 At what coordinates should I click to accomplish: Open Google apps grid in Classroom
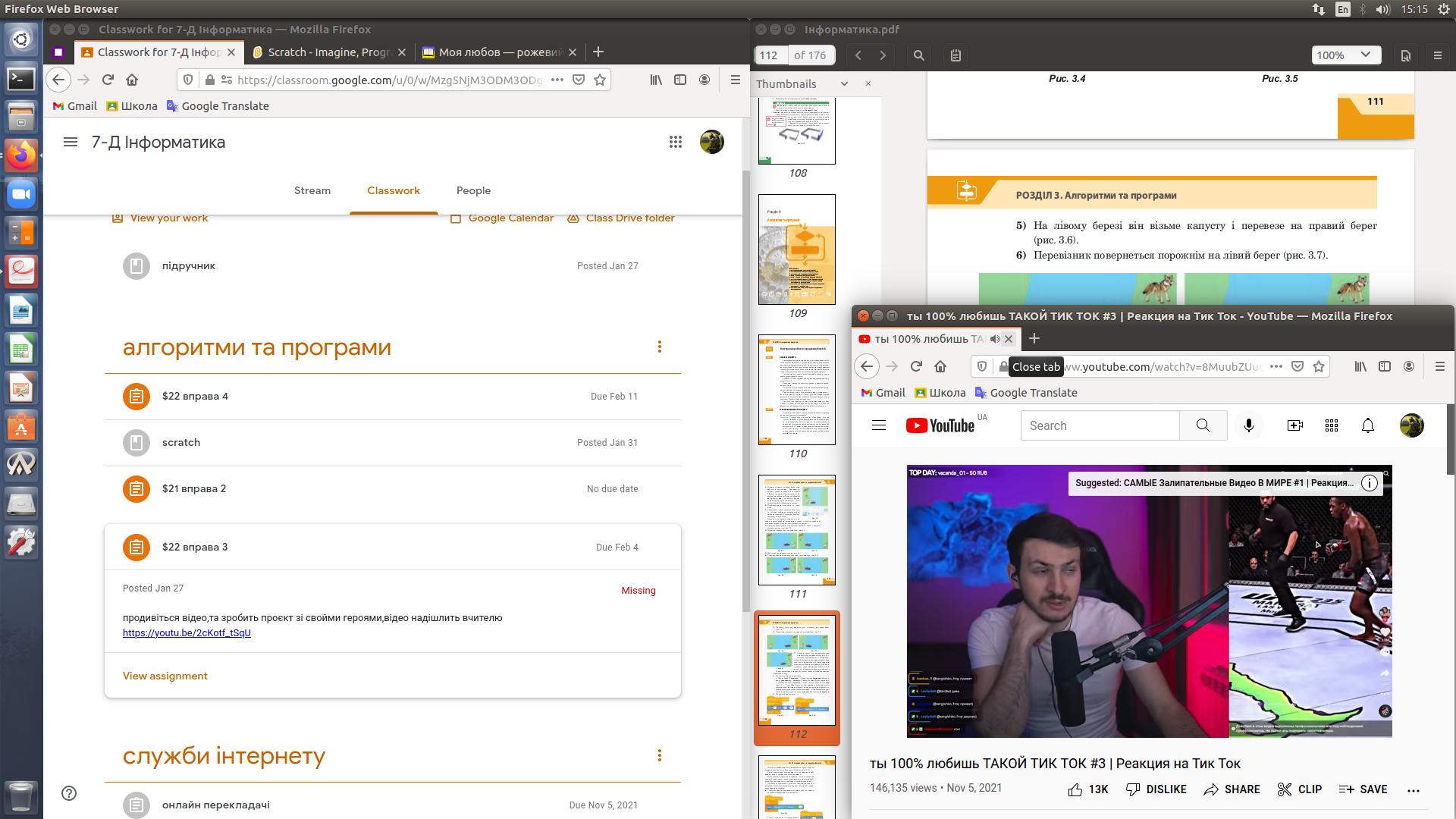coord(675,142)
